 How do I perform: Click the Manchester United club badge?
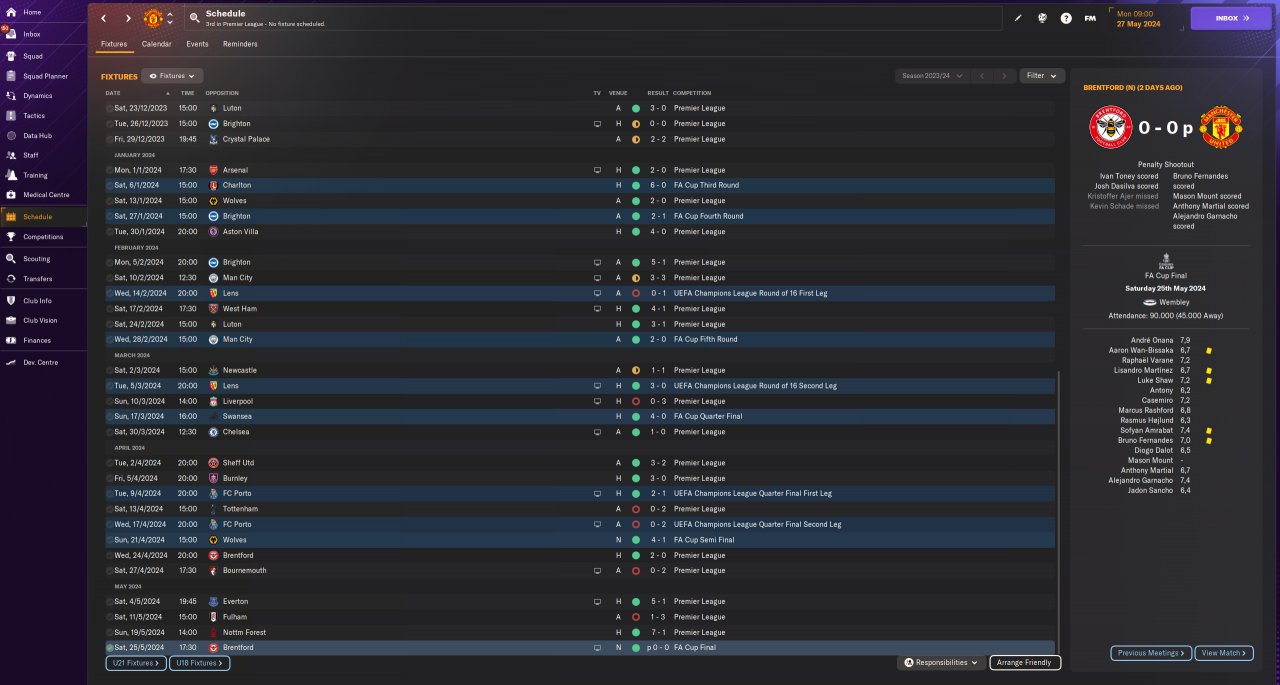[x=153, y=18]
